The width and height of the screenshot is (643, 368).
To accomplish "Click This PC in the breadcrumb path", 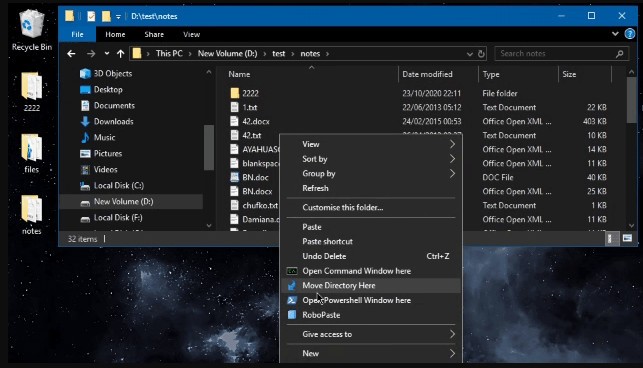I will point(169,54).
